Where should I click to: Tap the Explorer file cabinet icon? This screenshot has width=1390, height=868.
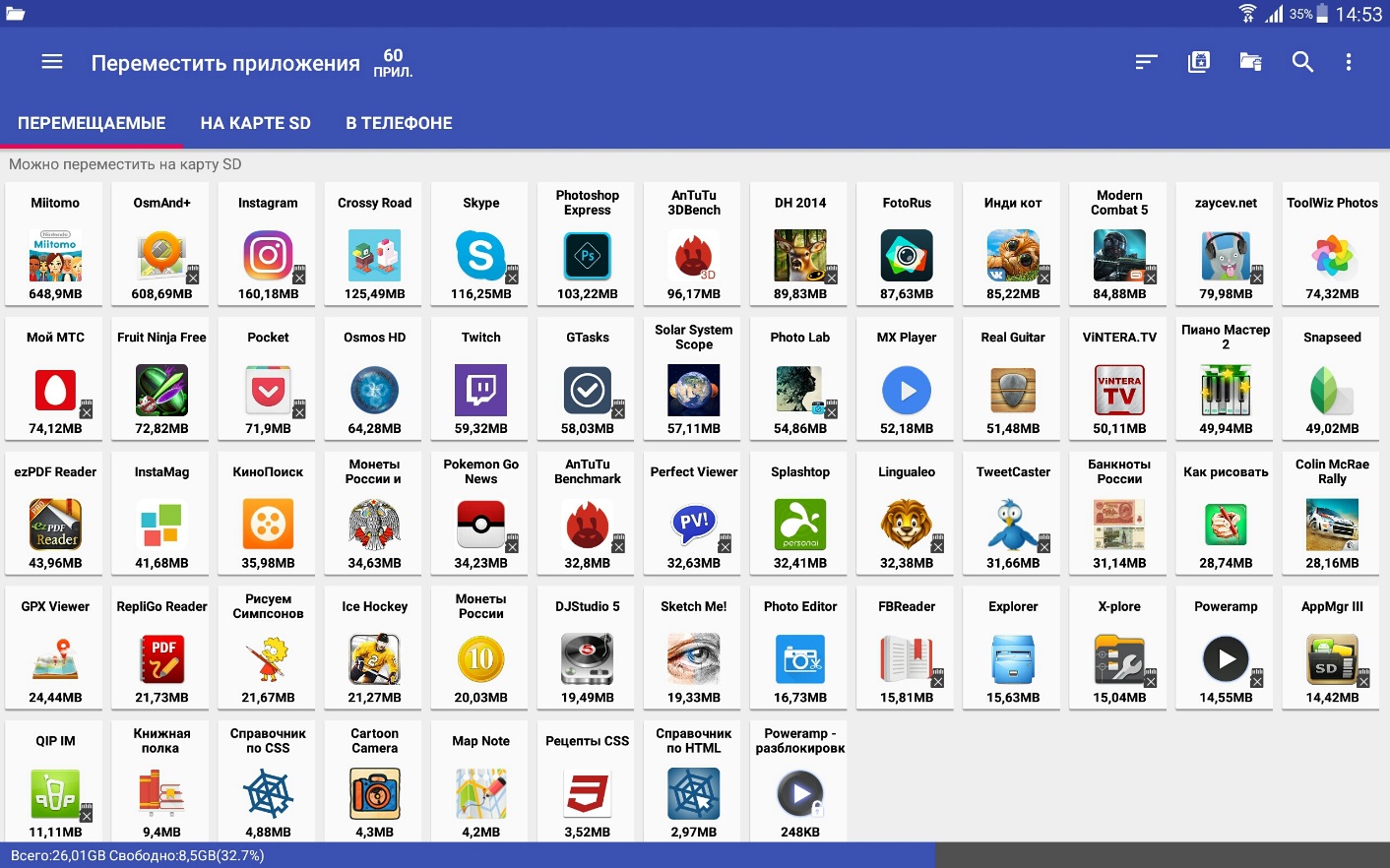[1013, 659]
